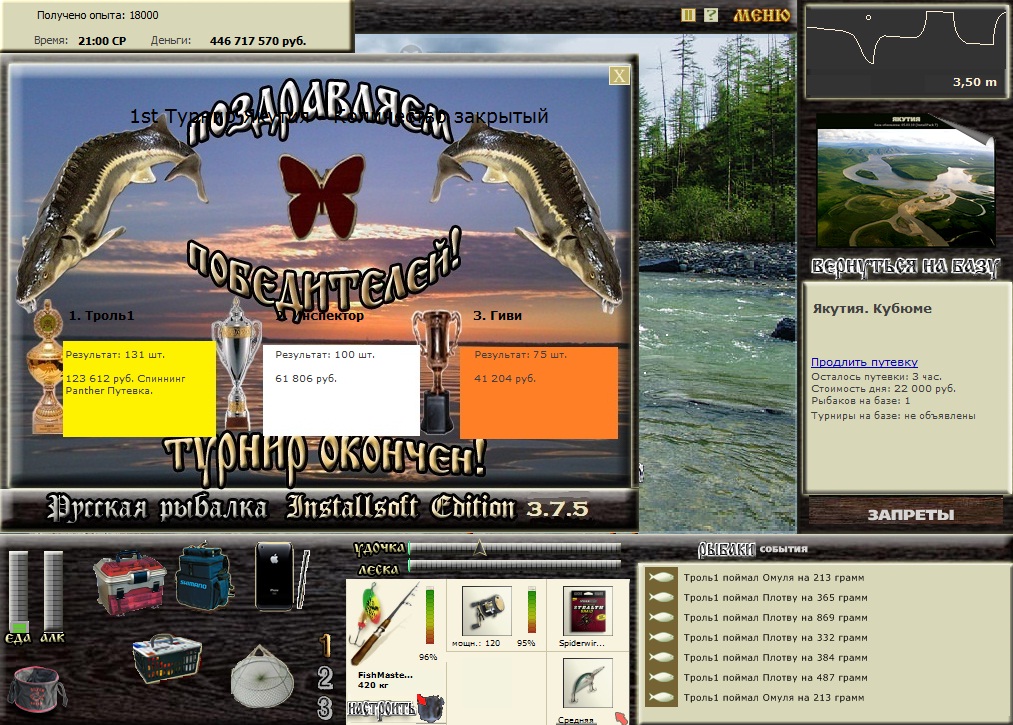Switch to the РЫБАКИ tab
The width and height of the screenshot is (1013, 725).
coord(726,549)
